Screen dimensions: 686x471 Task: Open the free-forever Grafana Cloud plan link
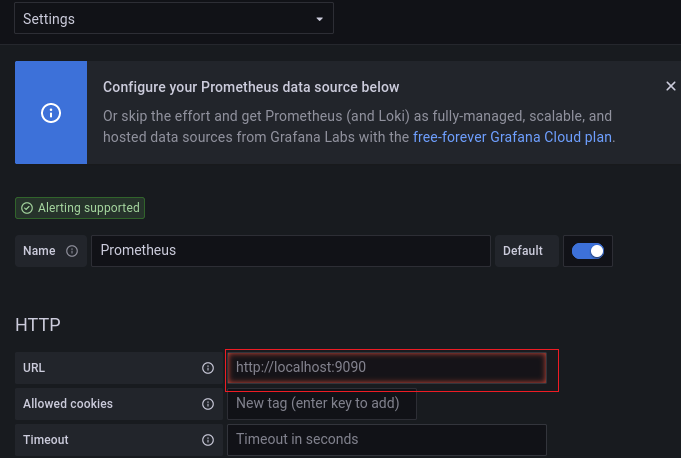pyautogui.click(x=512, y=137)
